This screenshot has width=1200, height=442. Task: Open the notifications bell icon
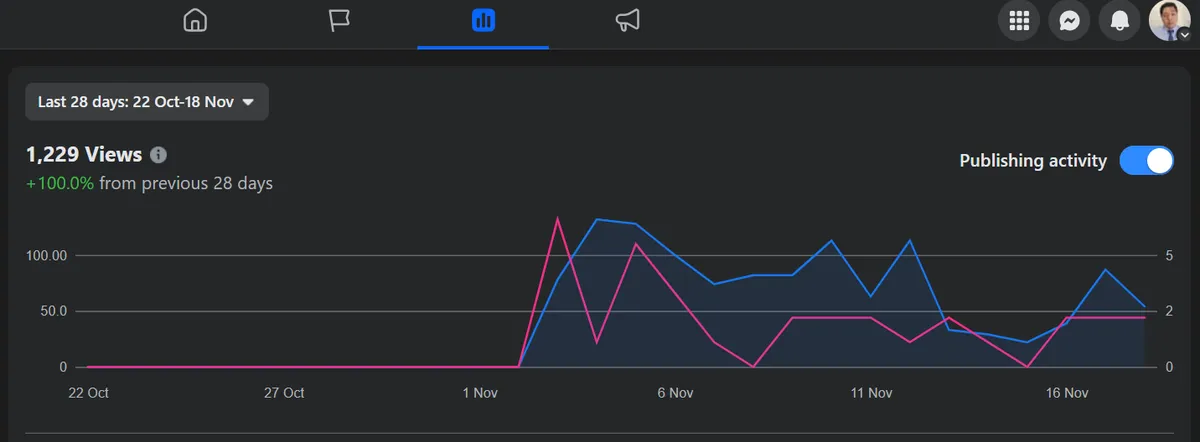tap(1119, 20)
